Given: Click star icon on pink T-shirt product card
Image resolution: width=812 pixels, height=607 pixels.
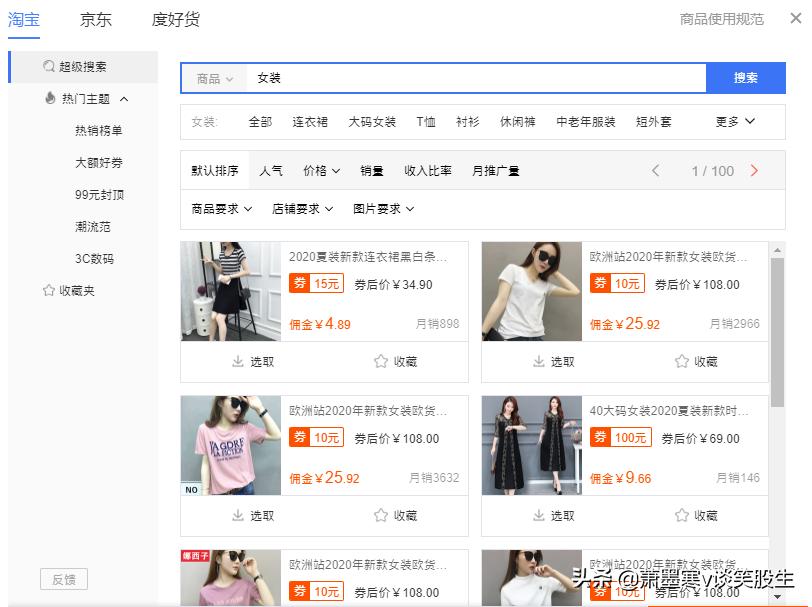Looking at the screenshot, I should tap(381, 515).
